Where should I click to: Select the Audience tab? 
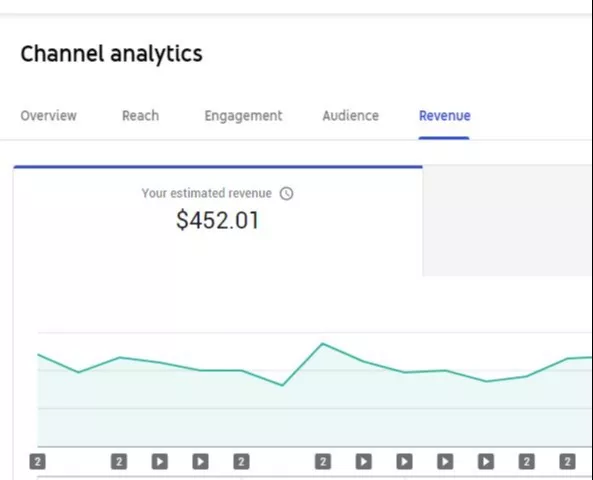pos(350,116)
